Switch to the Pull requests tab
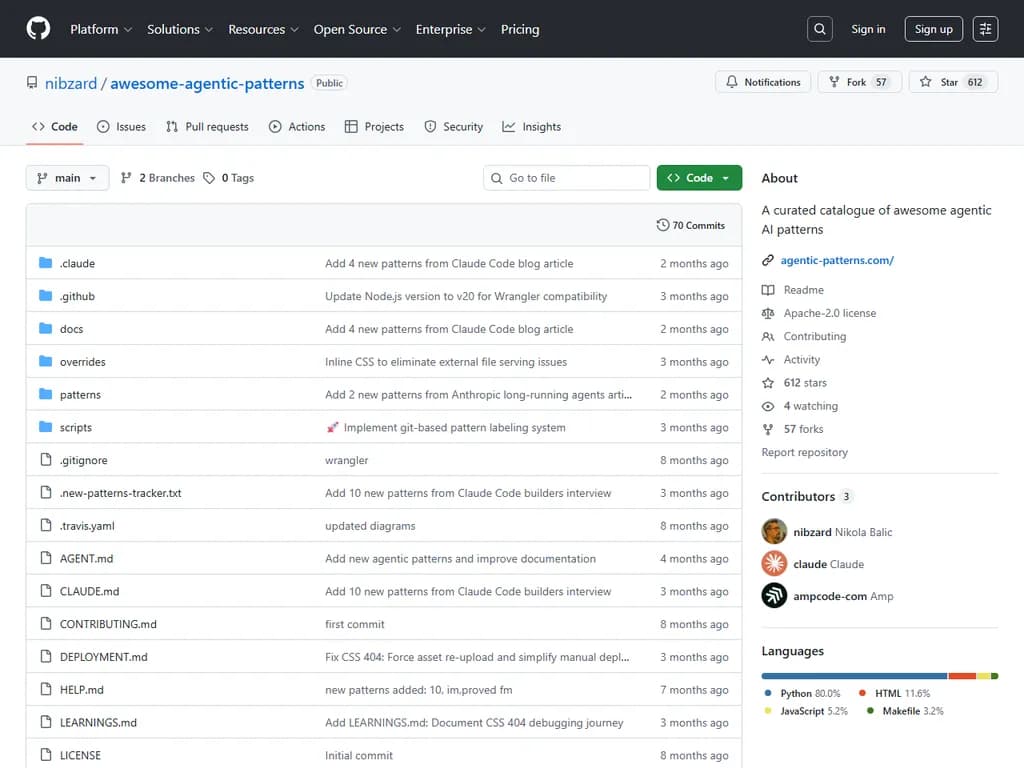Image resolution: width=1024 pixels, height=768 pixels. point(207,127)
